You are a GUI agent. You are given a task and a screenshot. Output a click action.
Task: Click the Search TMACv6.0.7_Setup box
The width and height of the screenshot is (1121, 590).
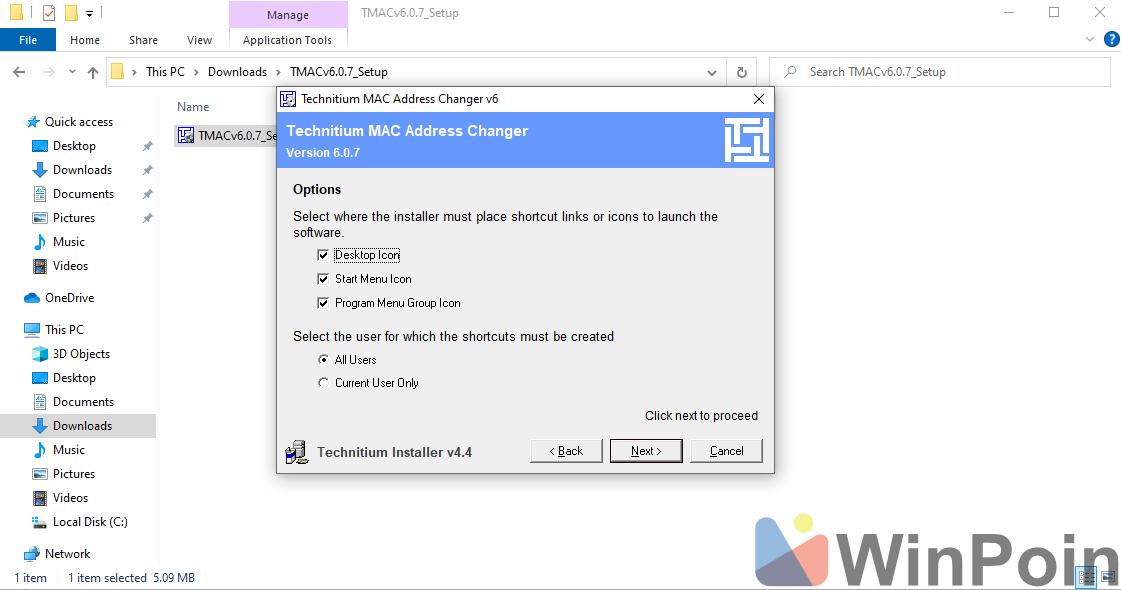click(x=939, y=72)
